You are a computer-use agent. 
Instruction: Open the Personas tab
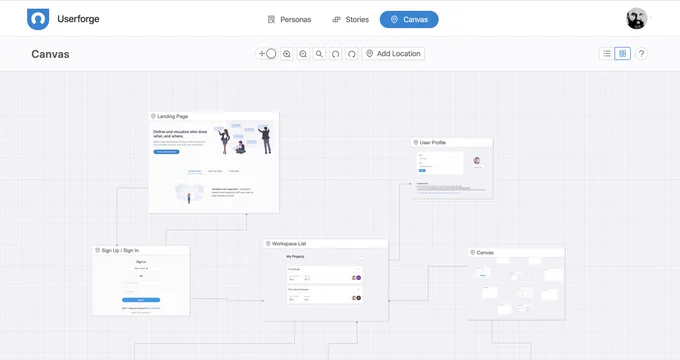point(289,20)
